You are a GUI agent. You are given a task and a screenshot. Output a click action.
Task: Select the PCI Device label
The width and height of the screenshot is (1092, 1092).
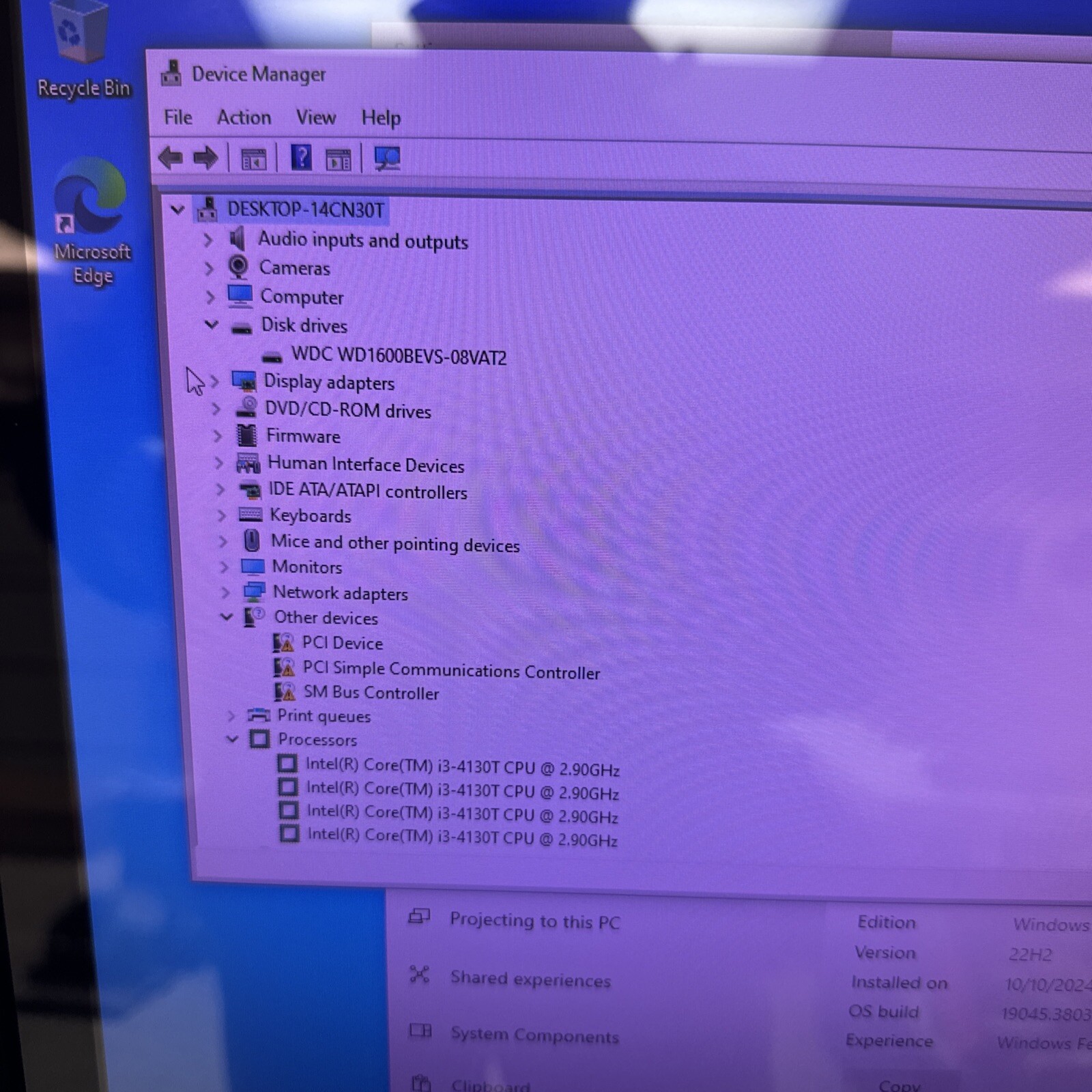[x=343, y=643]
